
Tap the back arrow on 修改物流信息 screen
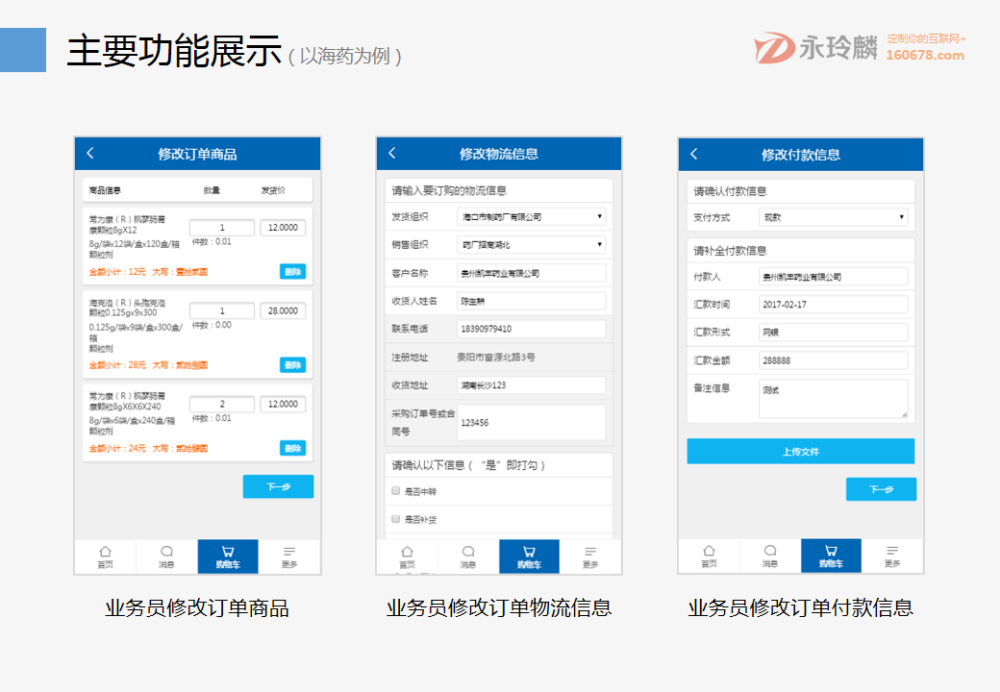point(392,153)
